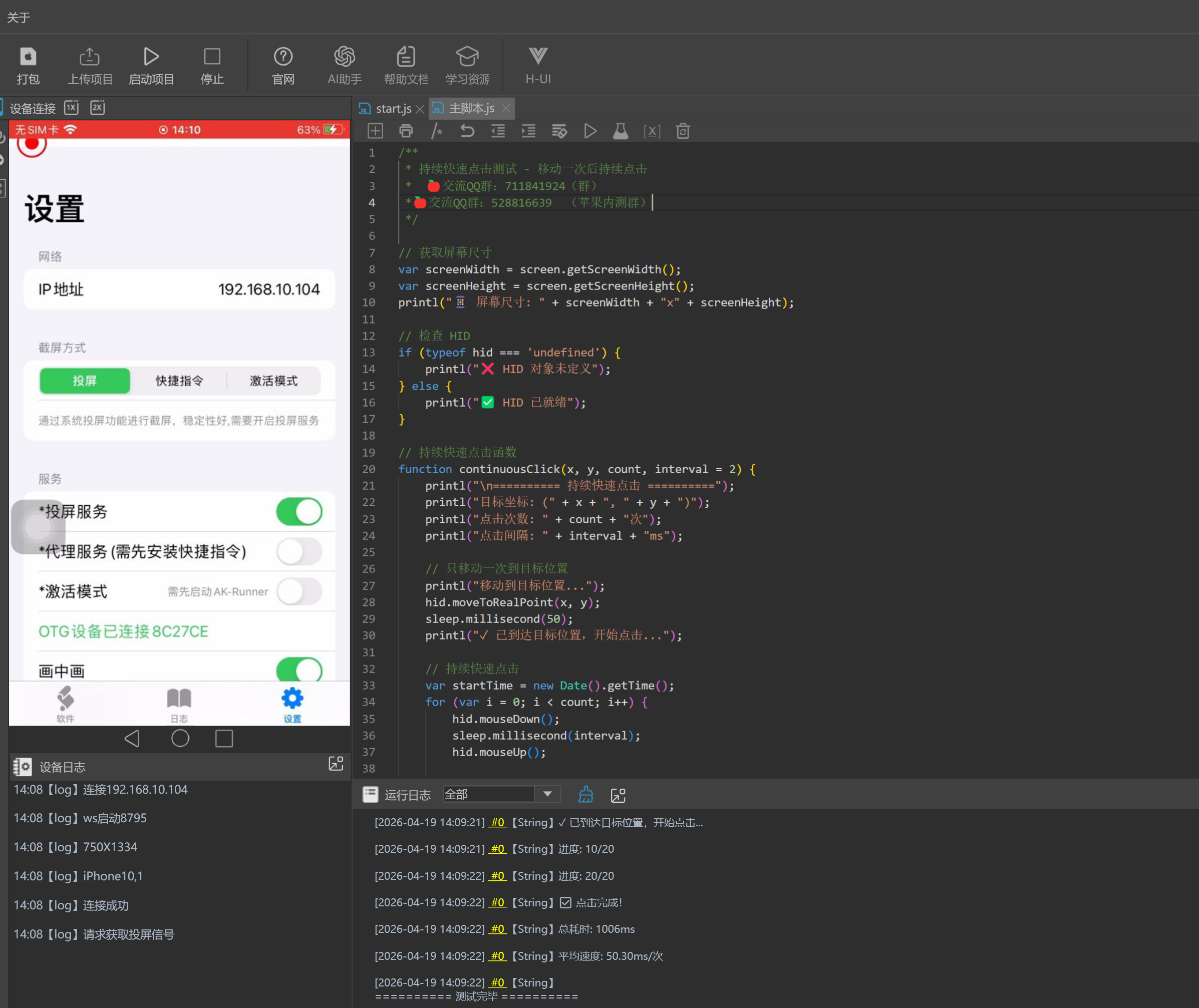Switch to the start.js tab
Screen dimensions: 1199x1008
[393, 109]
